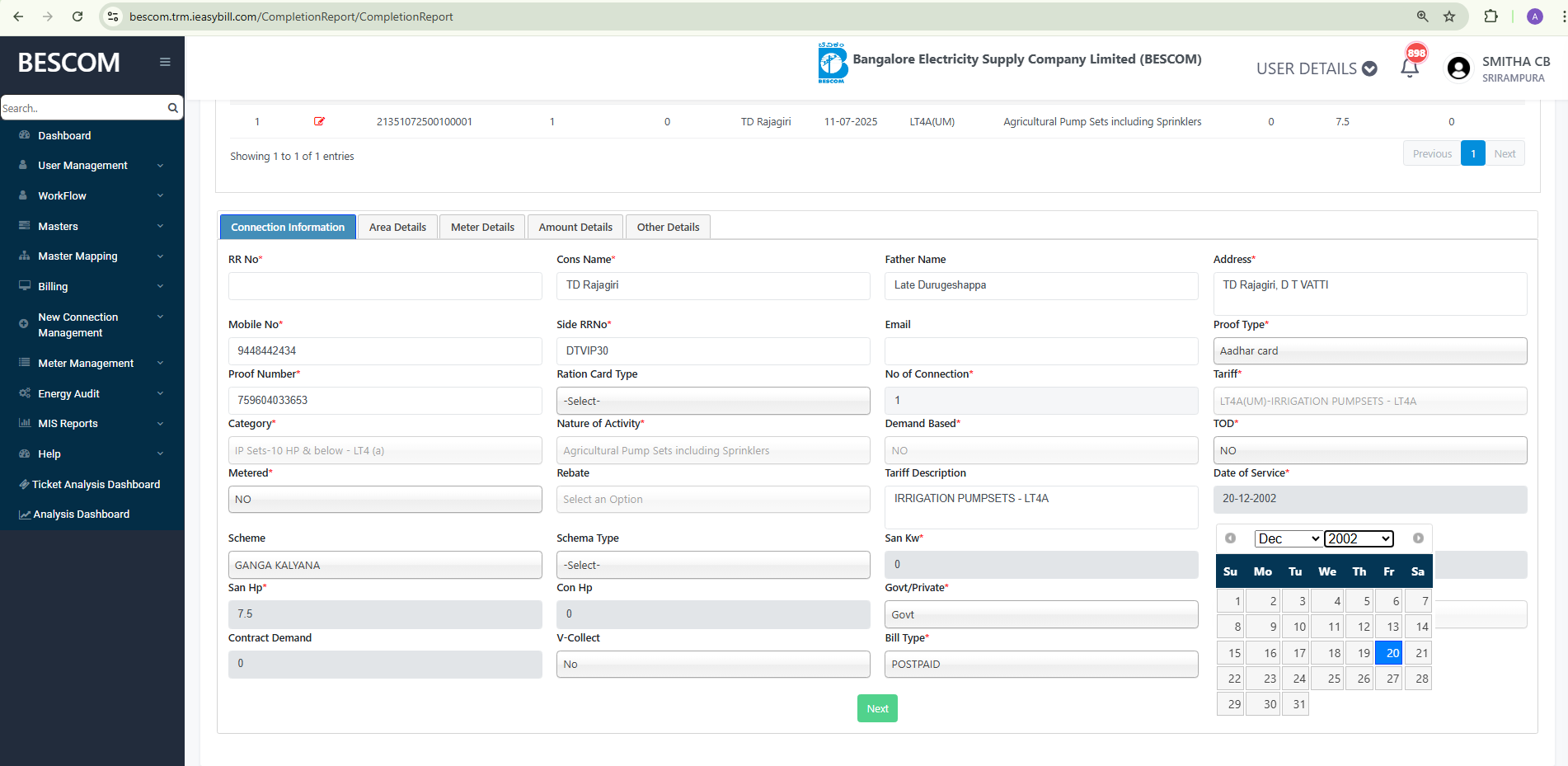Click the search magnifier icon in sidebar
This screenshot has height=766, width=1568.
172,108
